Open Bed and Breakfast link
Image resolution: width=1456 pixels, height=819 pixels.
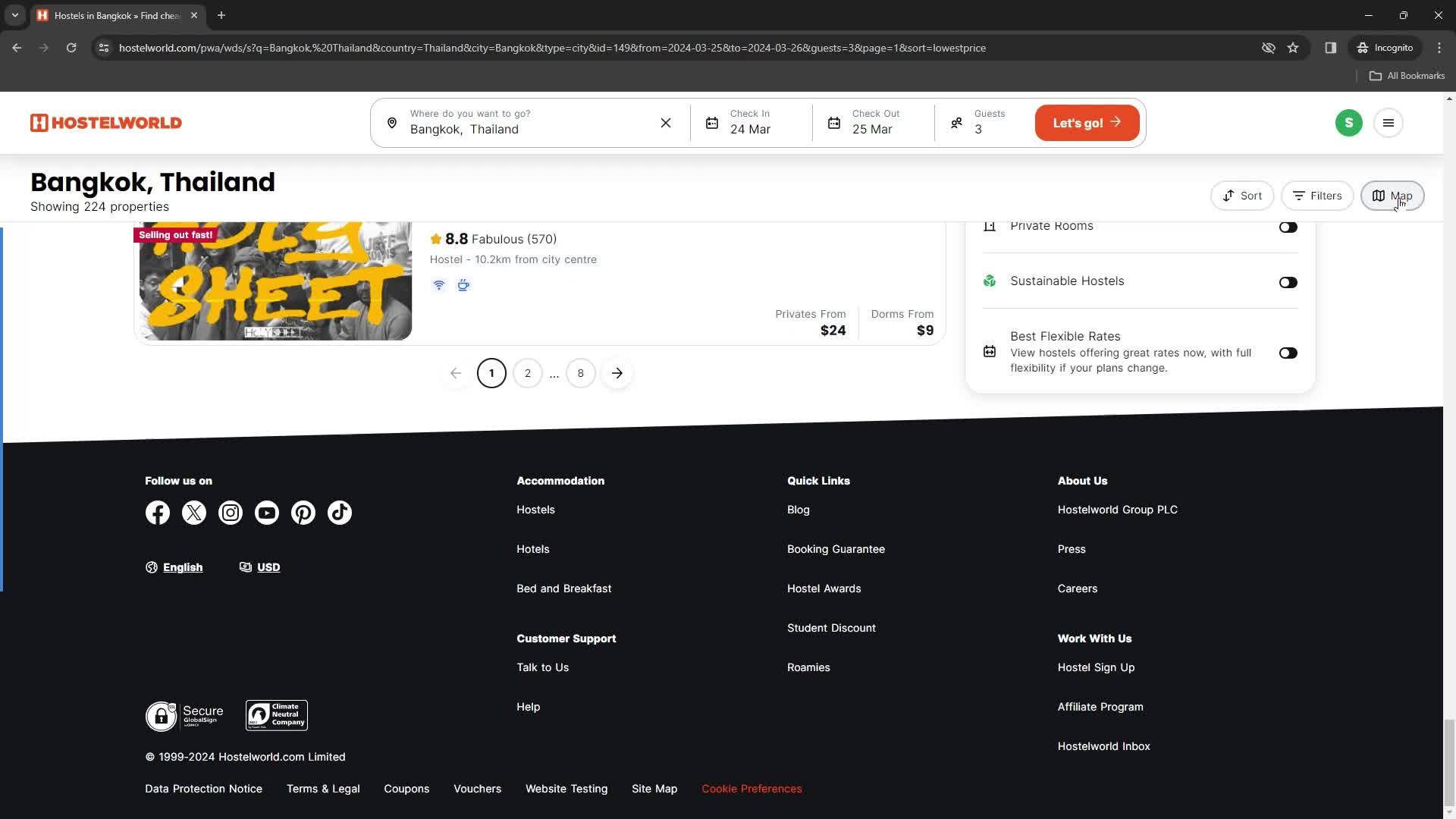tap(564, 589)
